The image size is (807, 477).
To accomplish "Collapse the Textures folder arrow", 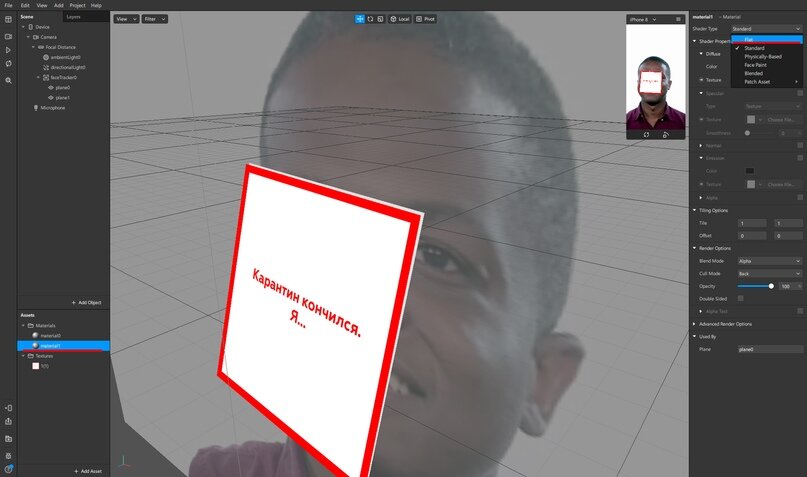I will point(23,356).
